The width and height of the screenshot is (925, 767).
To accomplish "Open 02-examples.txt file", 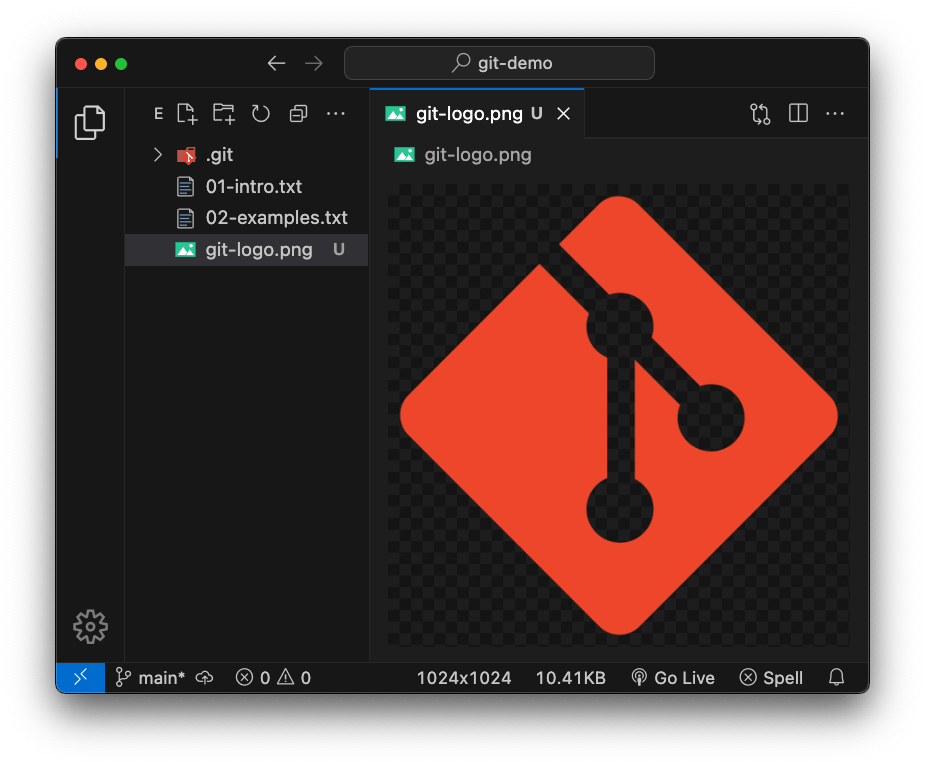I will [247, 218].
